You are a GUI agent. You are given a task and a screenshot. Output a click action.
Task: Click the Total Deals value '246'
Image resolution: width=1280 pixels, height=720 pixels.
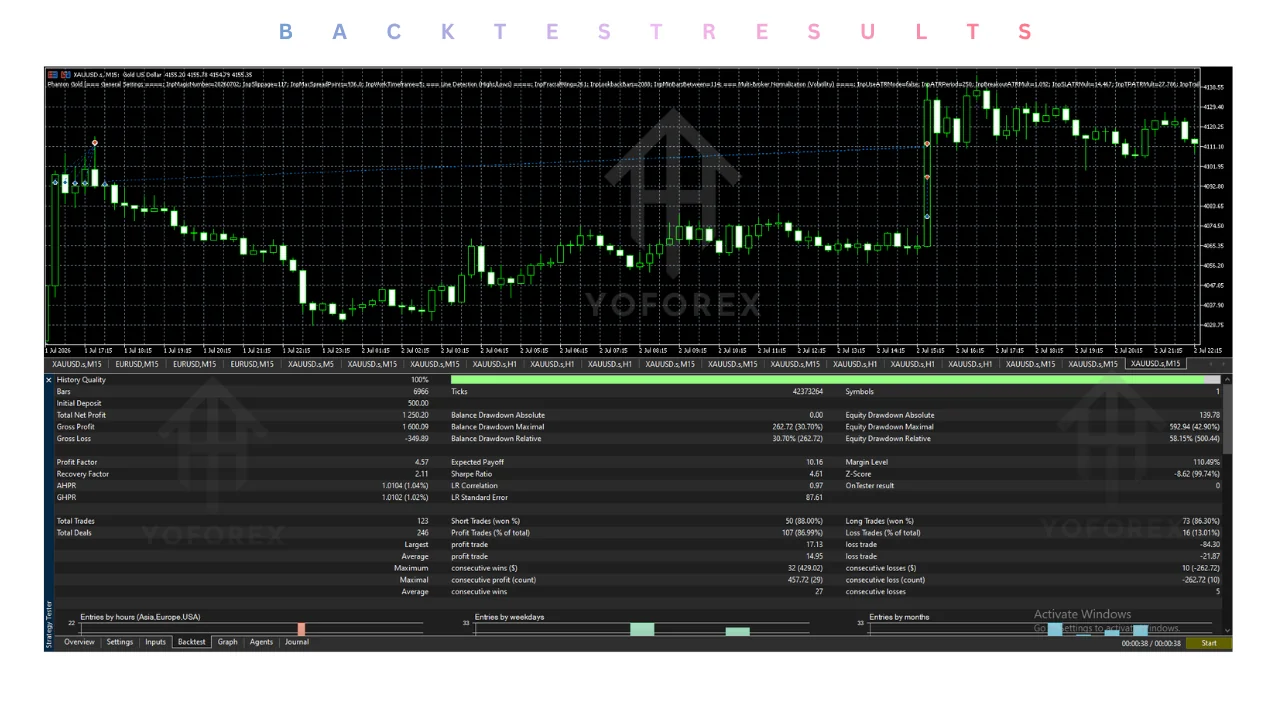point(423,533)
